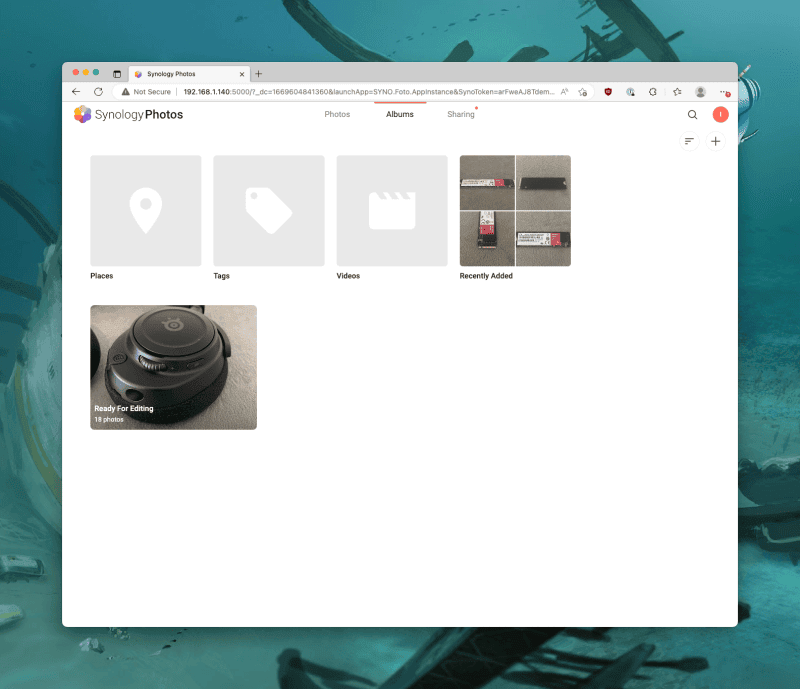Open the Tags album

point(269,211)
